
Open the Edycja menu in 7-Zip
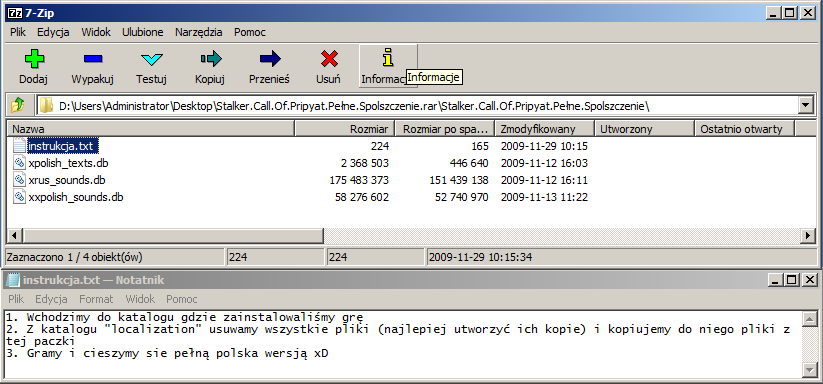click(x=53, y=32)
